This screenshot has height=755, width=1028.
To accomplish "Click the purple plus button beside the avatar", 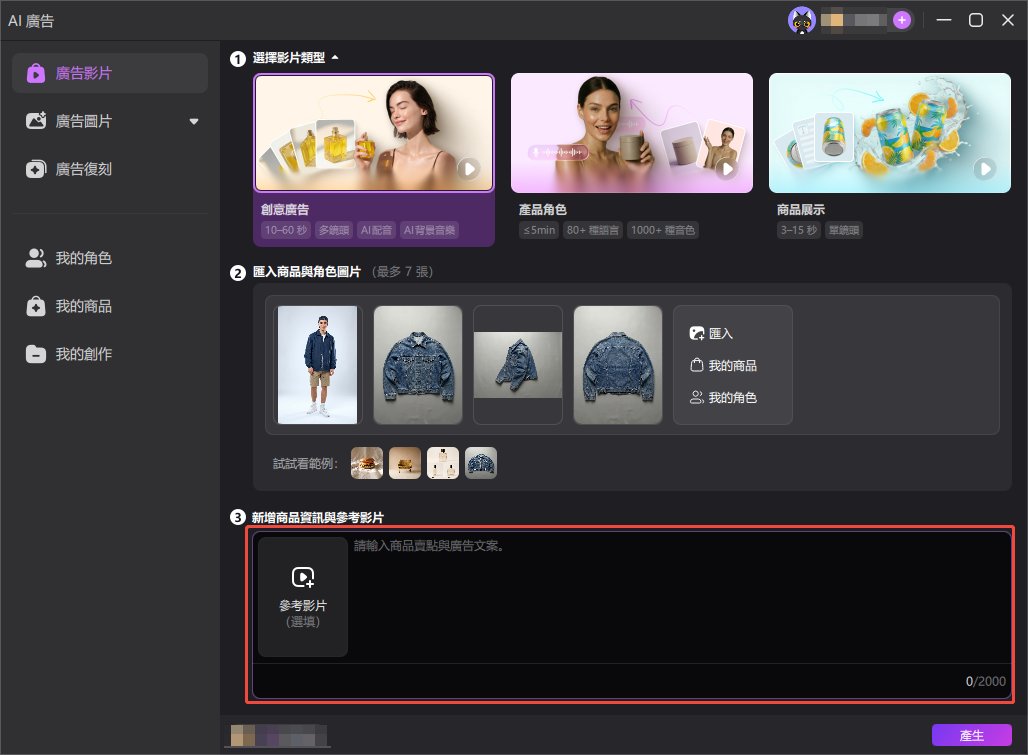I will pos(902,20).
